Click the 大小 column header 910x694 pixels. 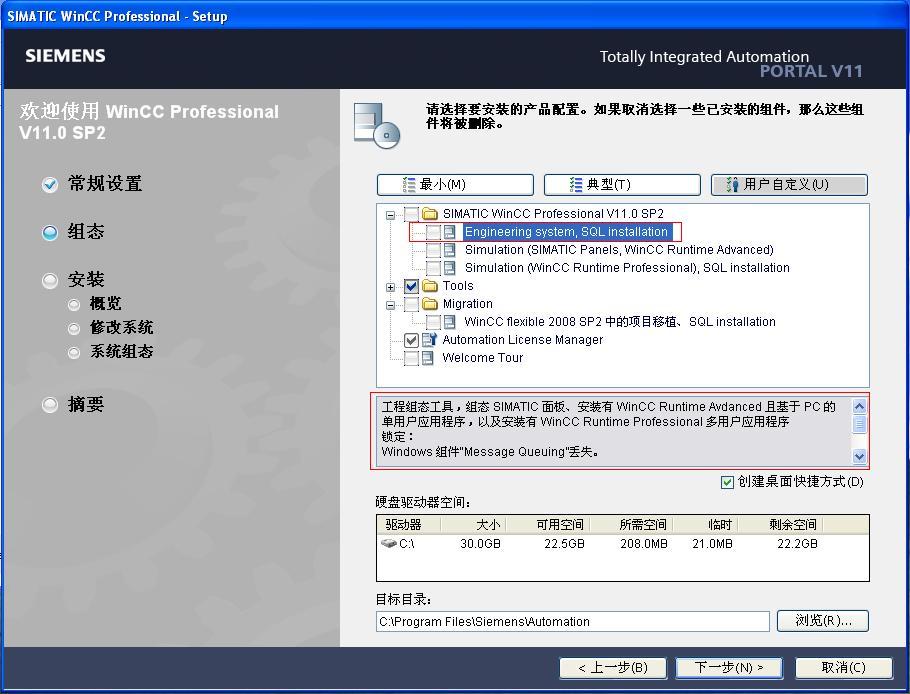(474, 525)
